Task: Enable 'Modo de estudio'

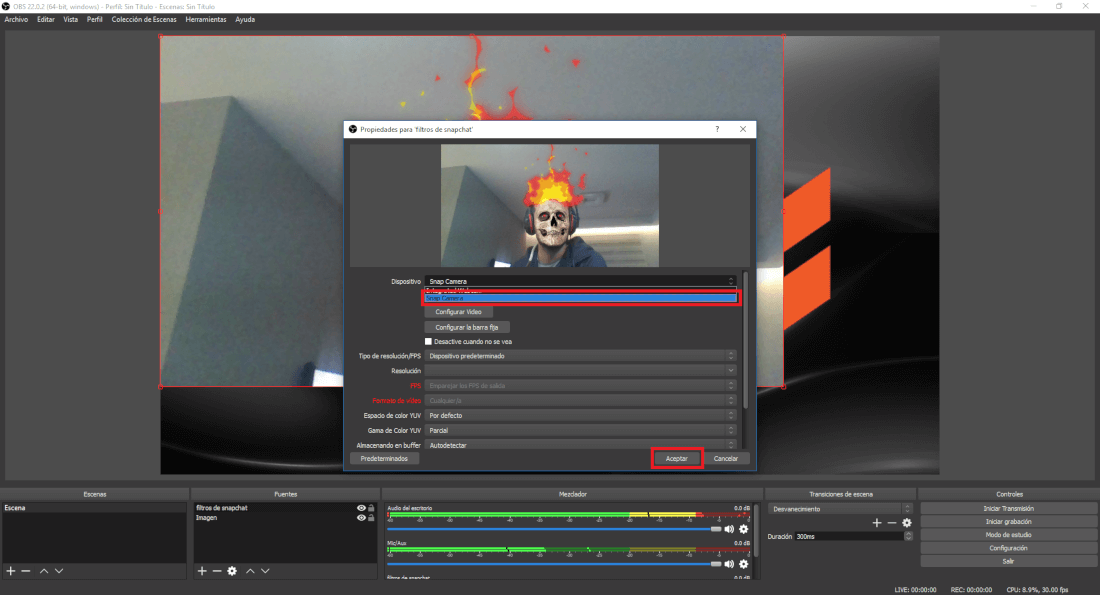Action: tap(1009, 535)
